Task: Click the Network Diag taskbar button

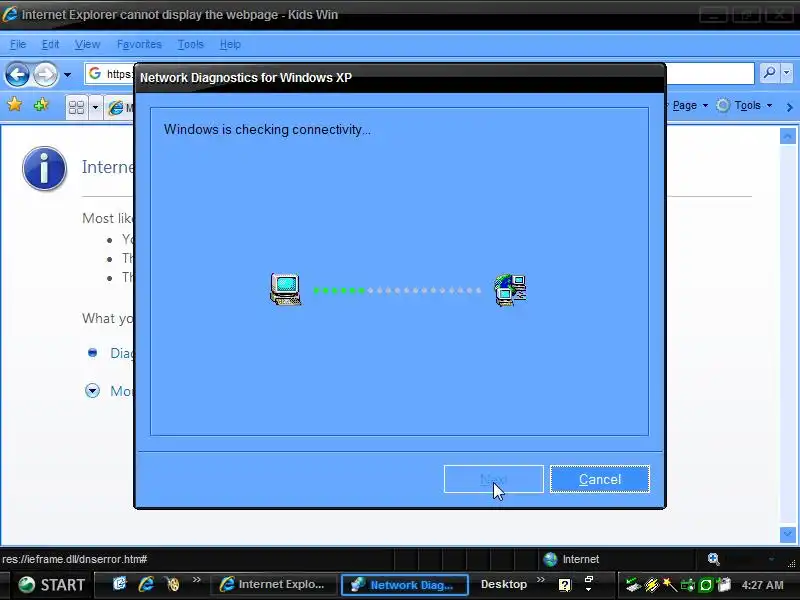Action: 405,585
